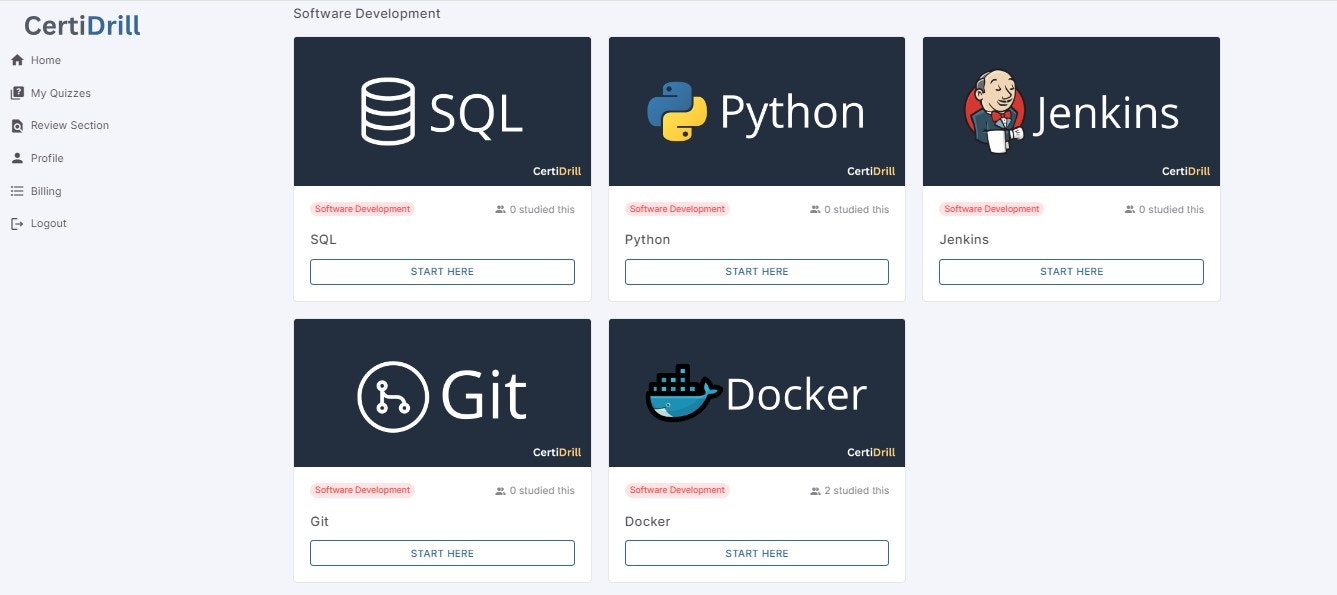Click the Profile person icon
This screenshot has width=1337, height=595.
tap(17, 158)
